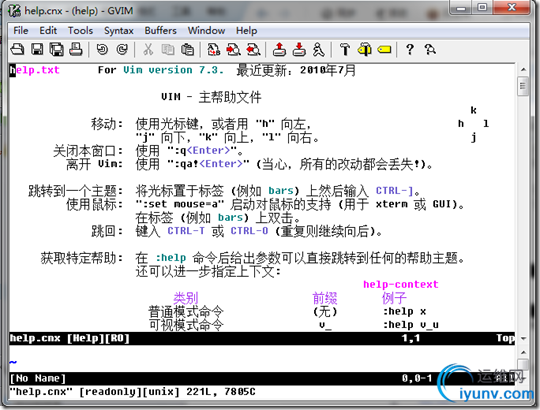Viewport: 540px width, 410px height.
Task: Click the Undo toolbar icon
Action: [102, 50]
